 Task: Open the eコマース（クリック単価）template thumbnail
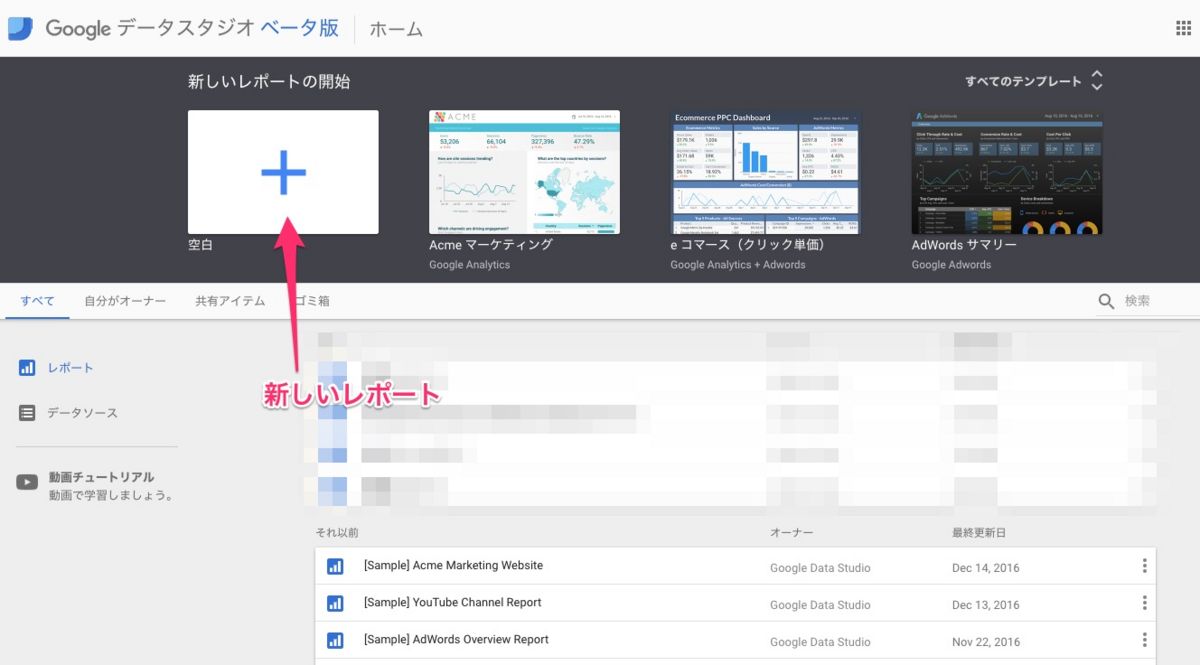(x=765, y=172)
